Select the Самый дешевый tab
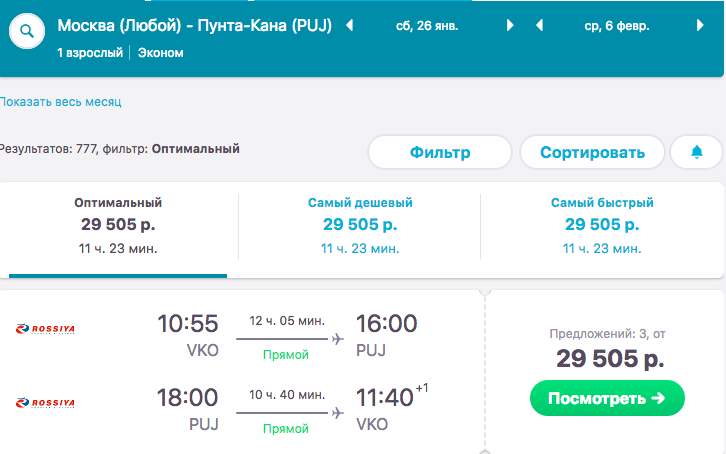The width and height of the screenshot is (726, 454). [x=360, y=225]
